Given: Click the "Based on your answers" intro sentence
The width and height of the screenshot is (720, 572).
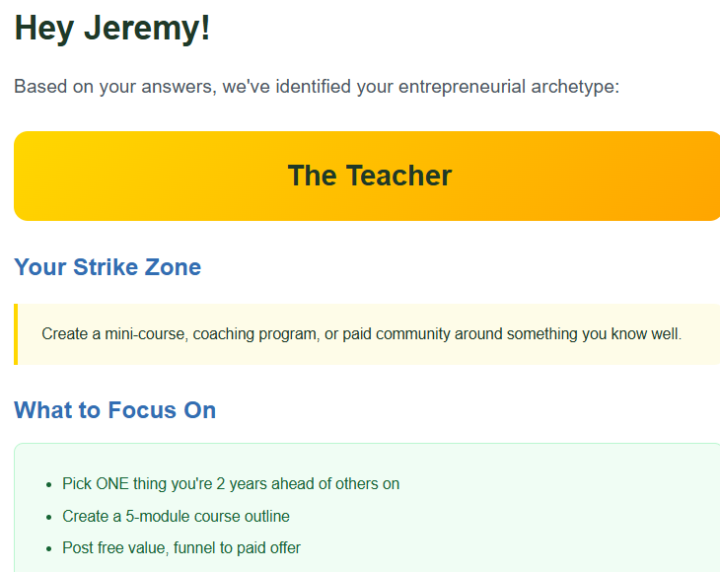Looking at the screenshot, I should tap(316, 87).
